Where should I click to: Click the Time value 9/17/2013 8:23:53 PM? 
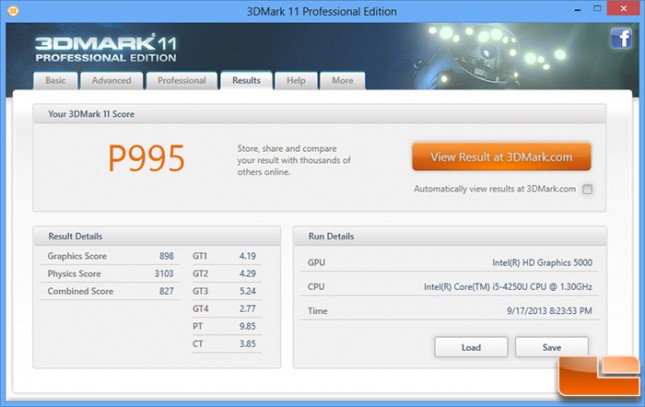(549, 311)
